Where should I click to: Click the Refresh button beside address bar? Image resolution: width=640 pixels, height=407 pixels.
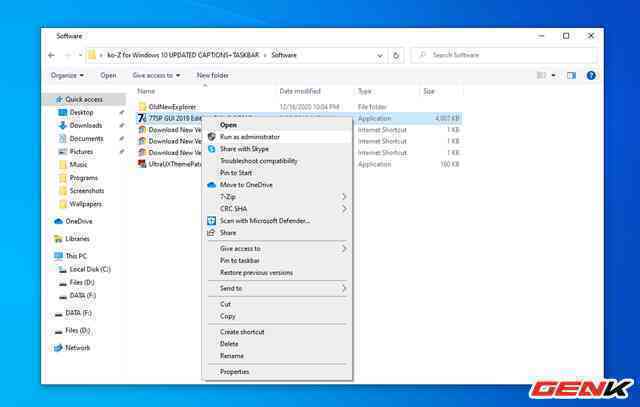click(396, 55)
